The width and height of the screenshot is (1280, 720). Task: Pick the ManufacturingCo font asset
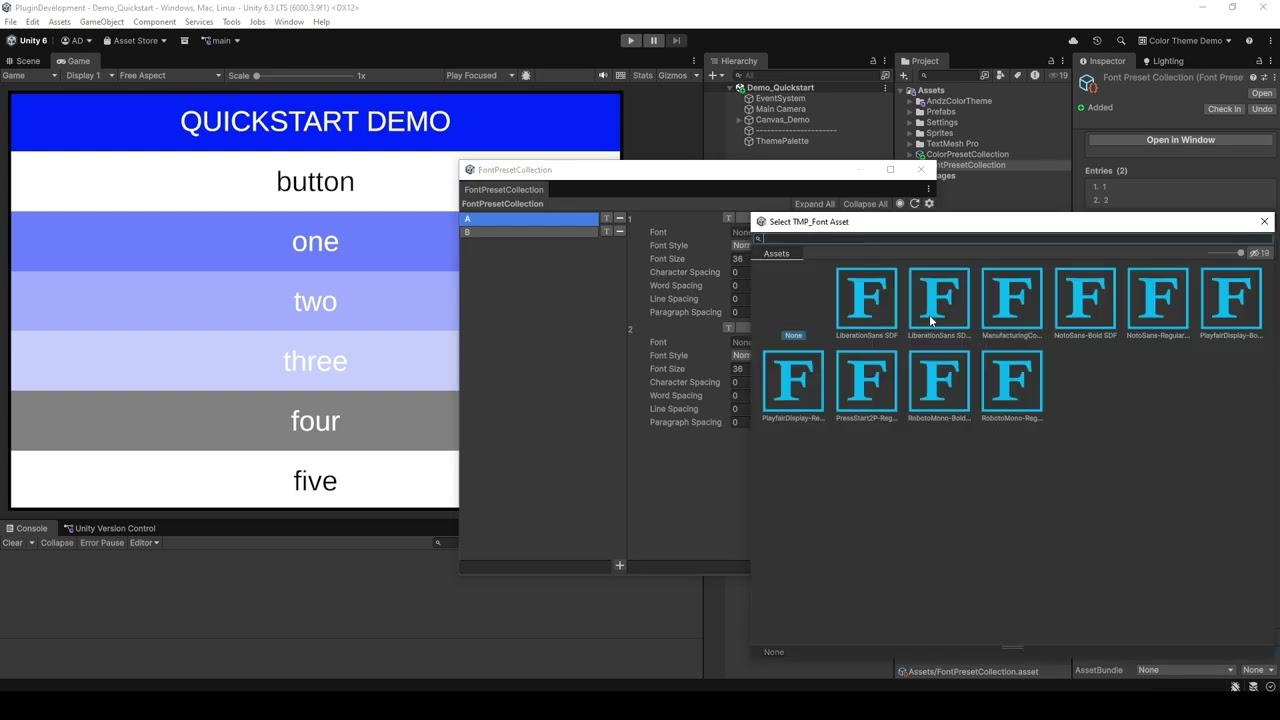1012,304
